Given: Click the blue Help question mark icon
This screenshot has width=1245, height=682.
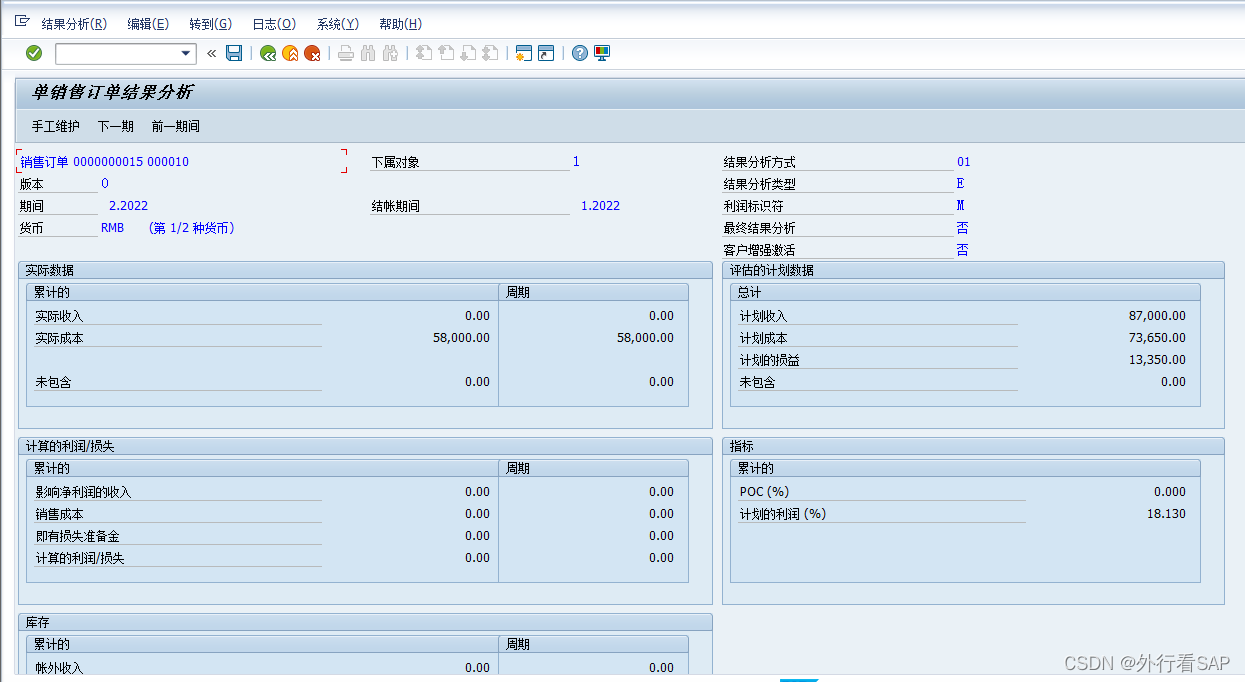Looking at the screenshot, I should (x=580, y=53).
